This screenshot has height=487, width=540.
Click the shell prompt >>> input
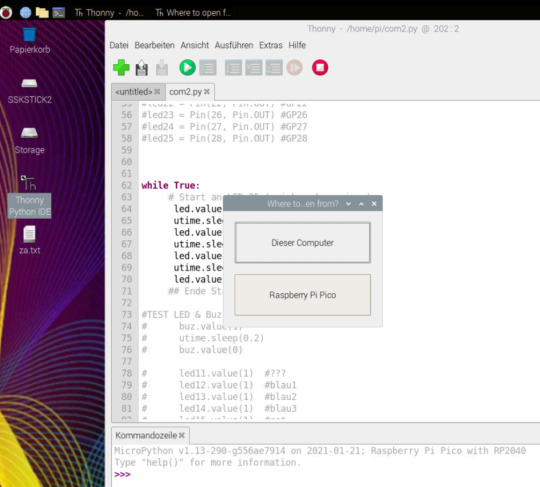[123, 475]
